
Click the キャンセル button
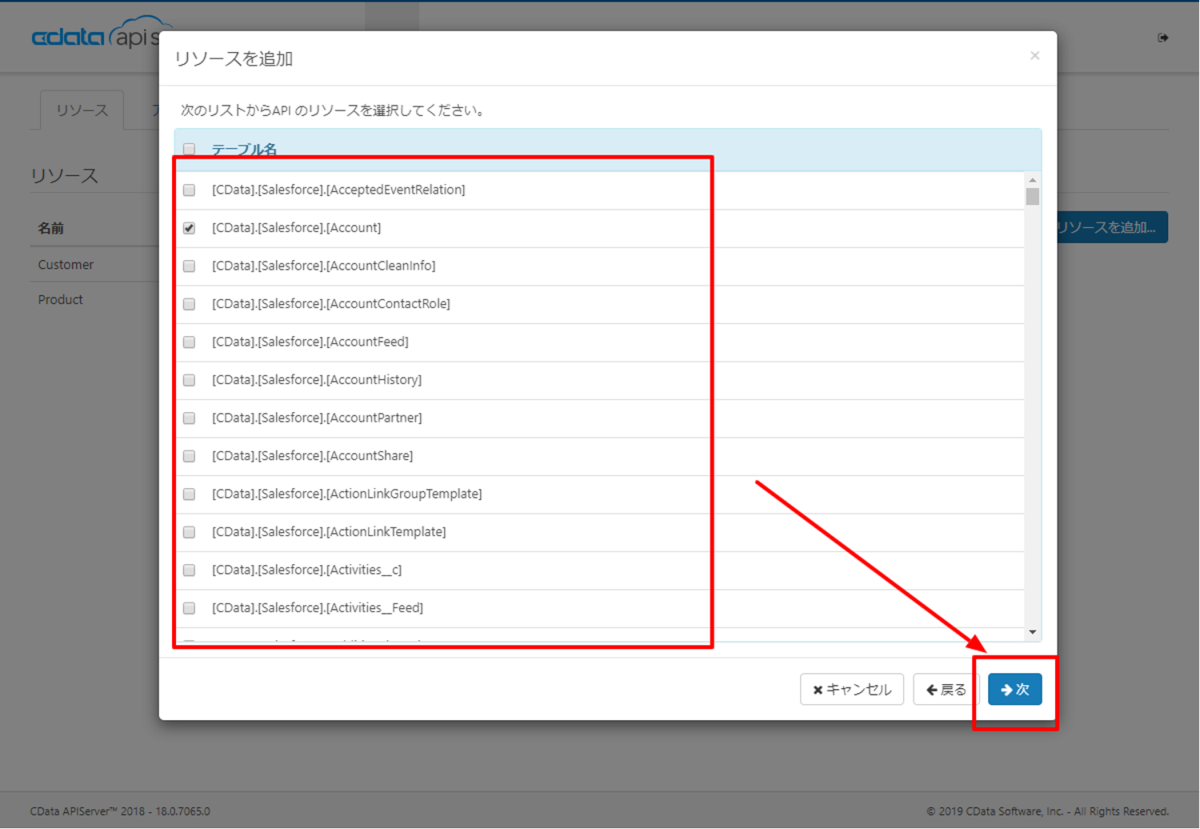pos(852,689)
